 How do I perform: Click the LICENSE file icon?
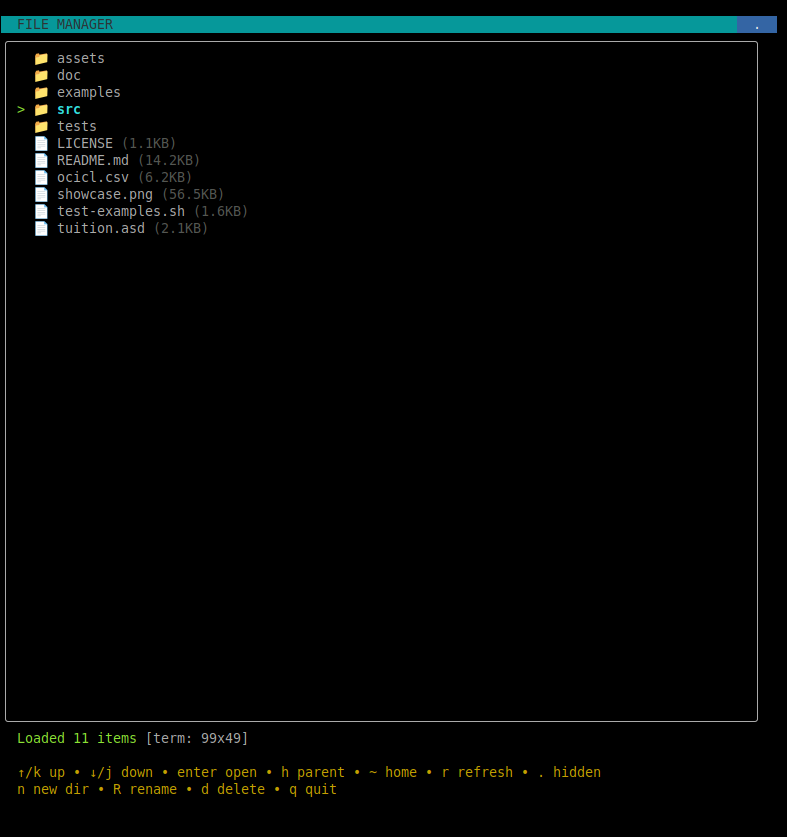click(41, 144)
